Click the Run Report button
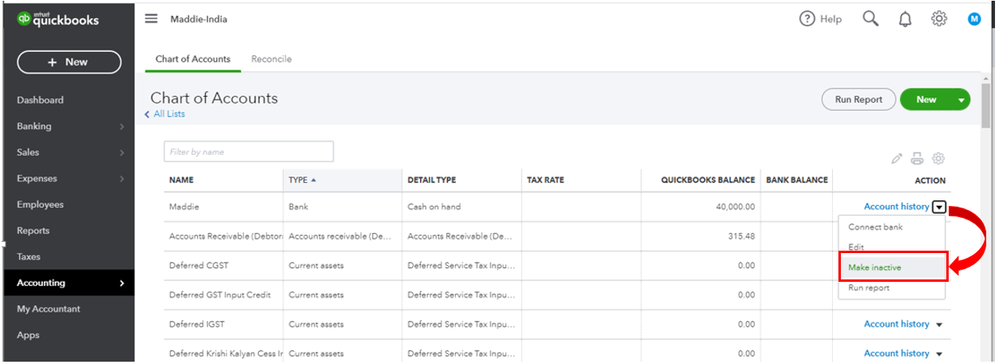Screen dimensions: 999x364 pos(858,99)
